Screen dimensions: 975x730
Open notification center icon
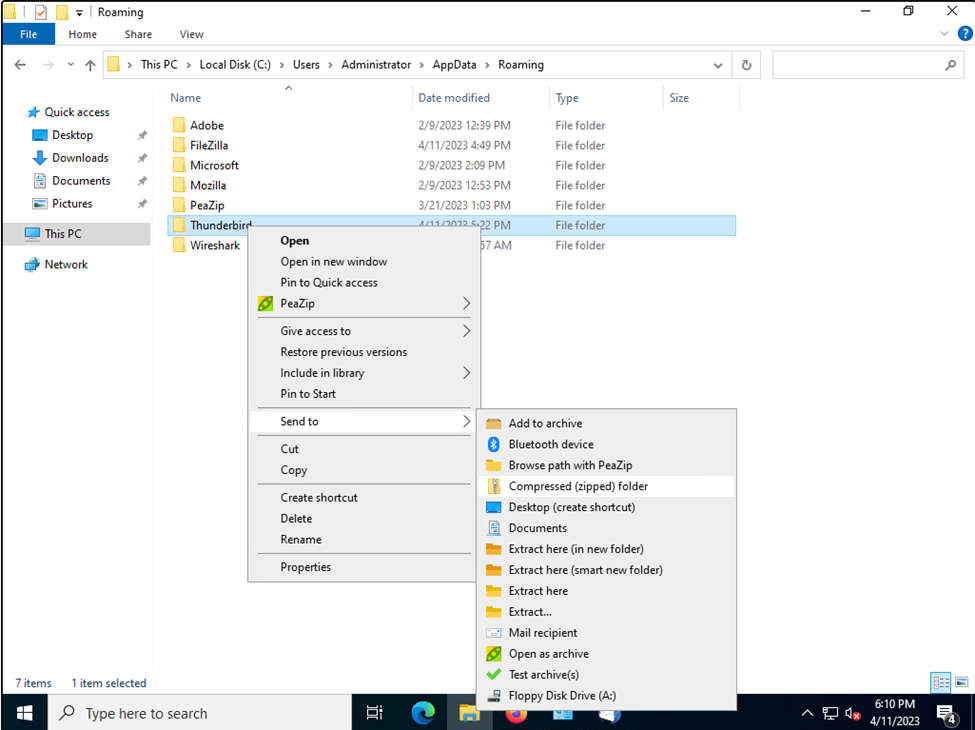click(x=946, y=713)
